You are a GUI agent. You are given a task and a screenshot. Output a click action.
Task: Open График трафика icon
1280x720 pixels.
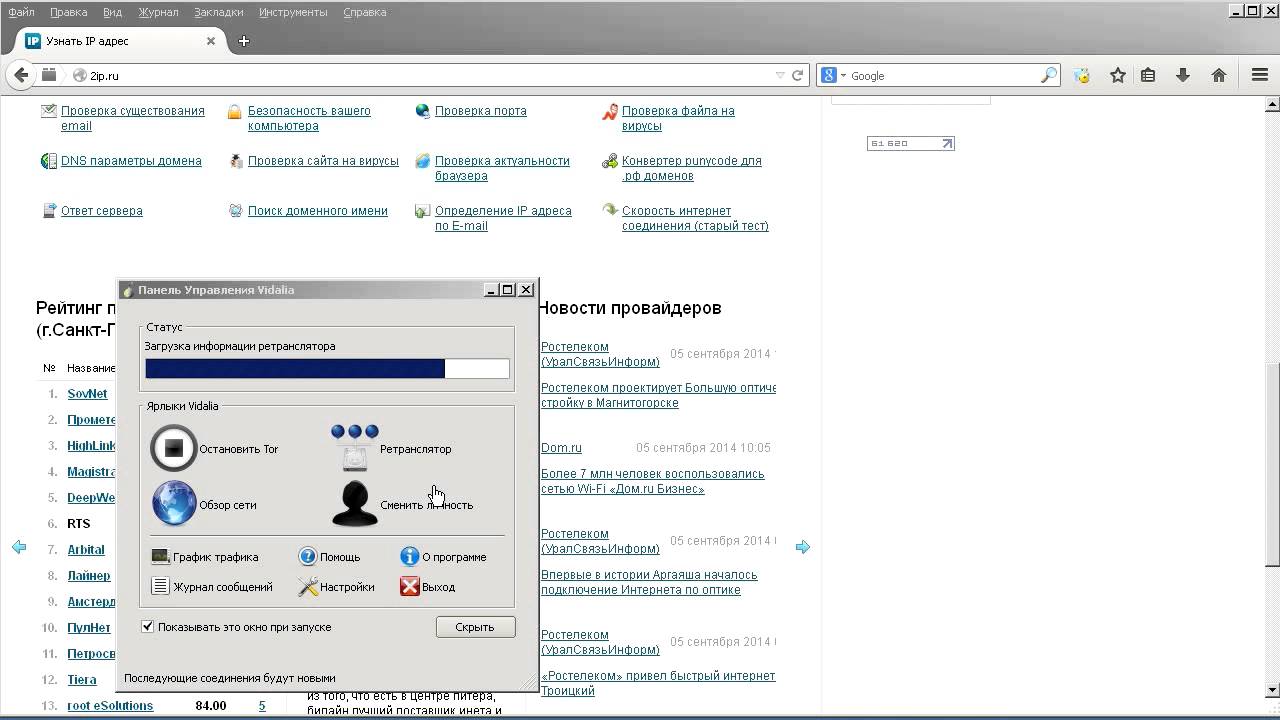160,557
